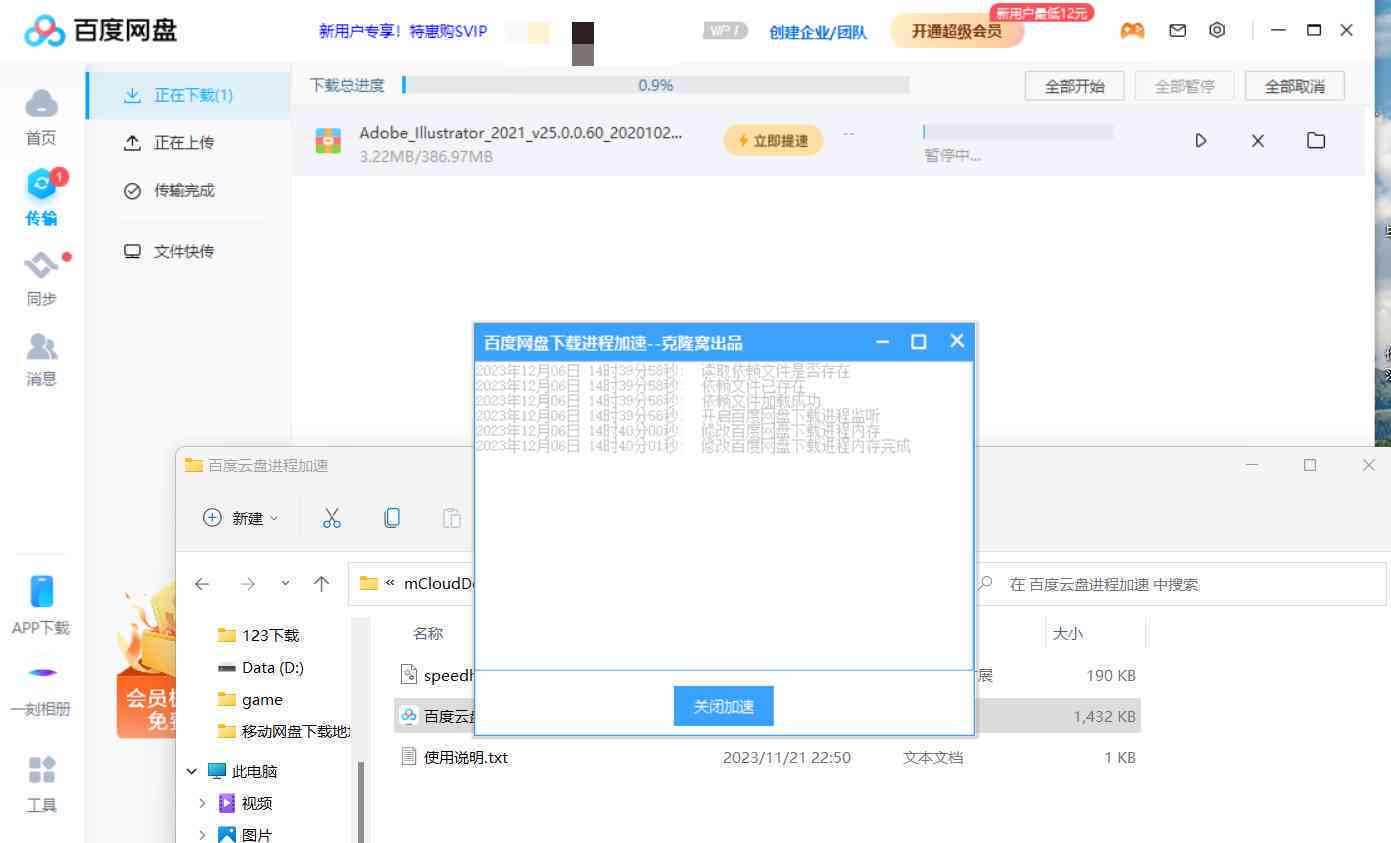Go up one folder in Explorer

(321, 584)
